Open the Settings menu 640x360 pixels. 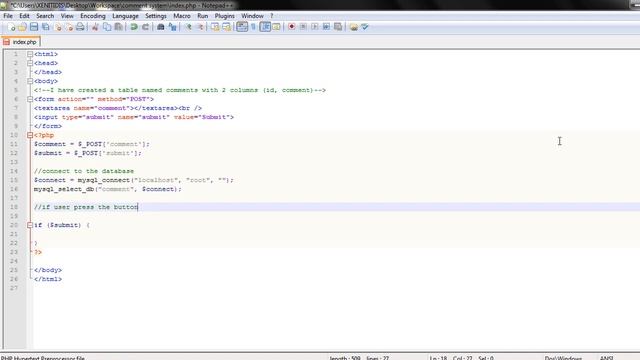pos(156,16)
